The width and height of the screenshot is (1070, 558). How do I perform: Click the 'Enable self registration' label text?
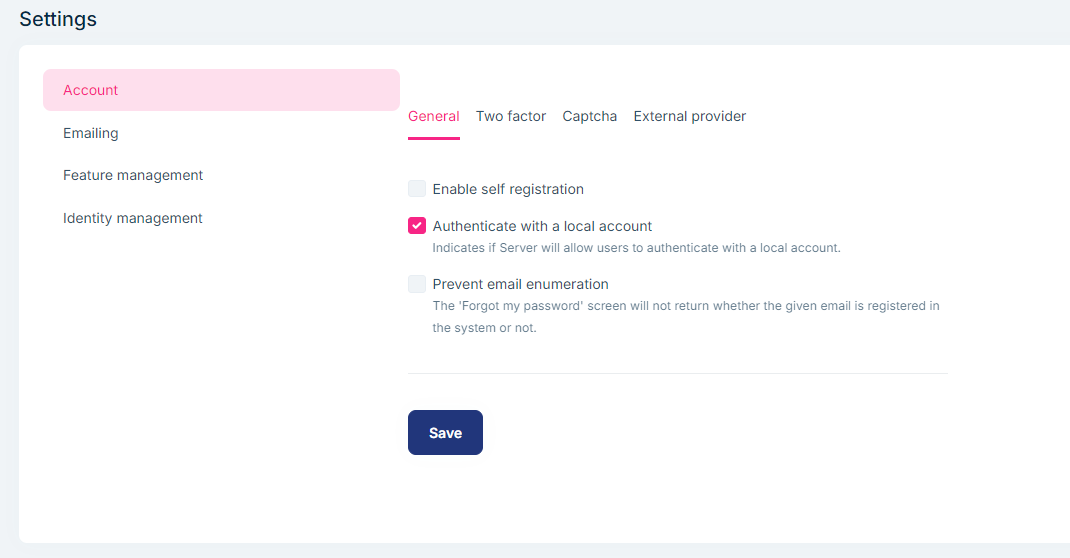click(508, 189)
